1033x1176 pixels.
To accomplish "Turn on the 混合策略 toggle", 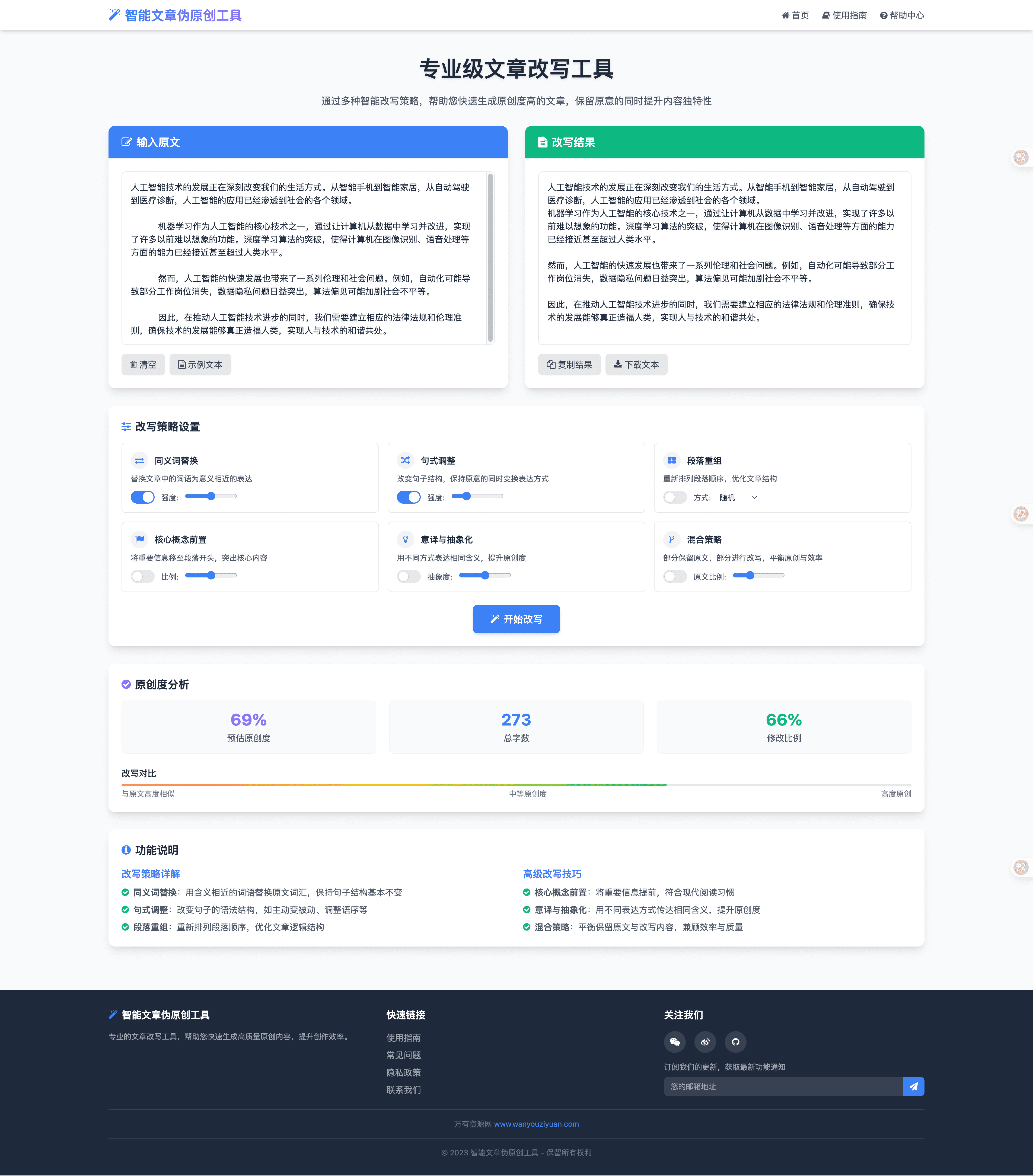I will click(675, 576).
